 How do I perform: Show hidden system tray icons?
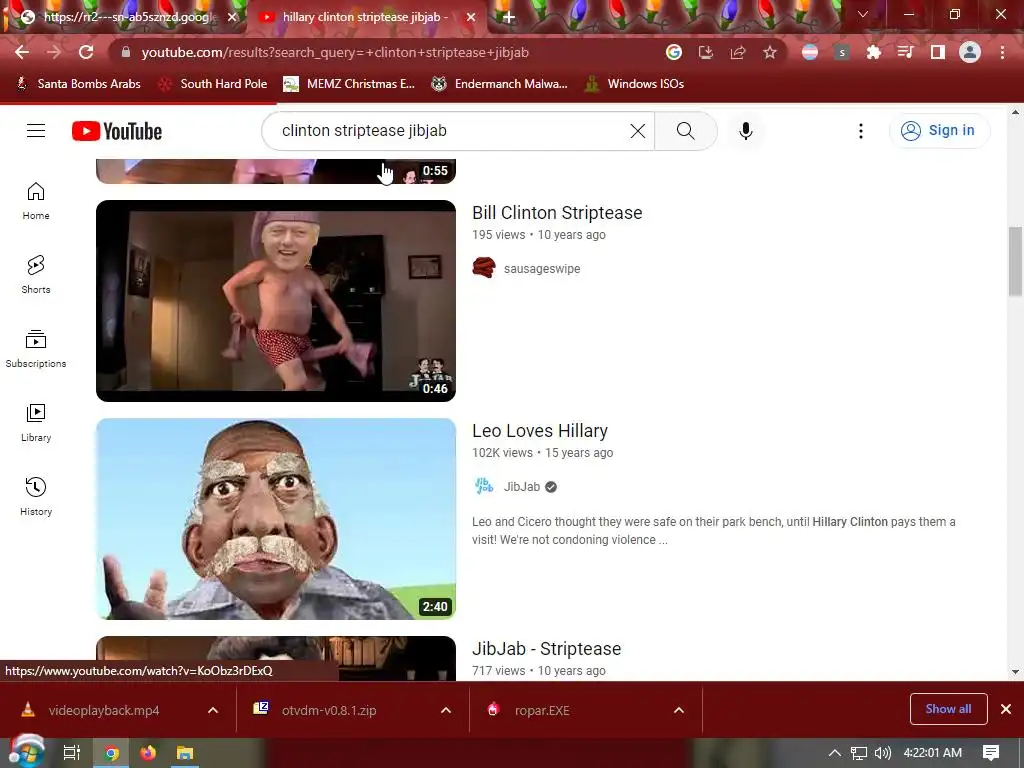835,753
